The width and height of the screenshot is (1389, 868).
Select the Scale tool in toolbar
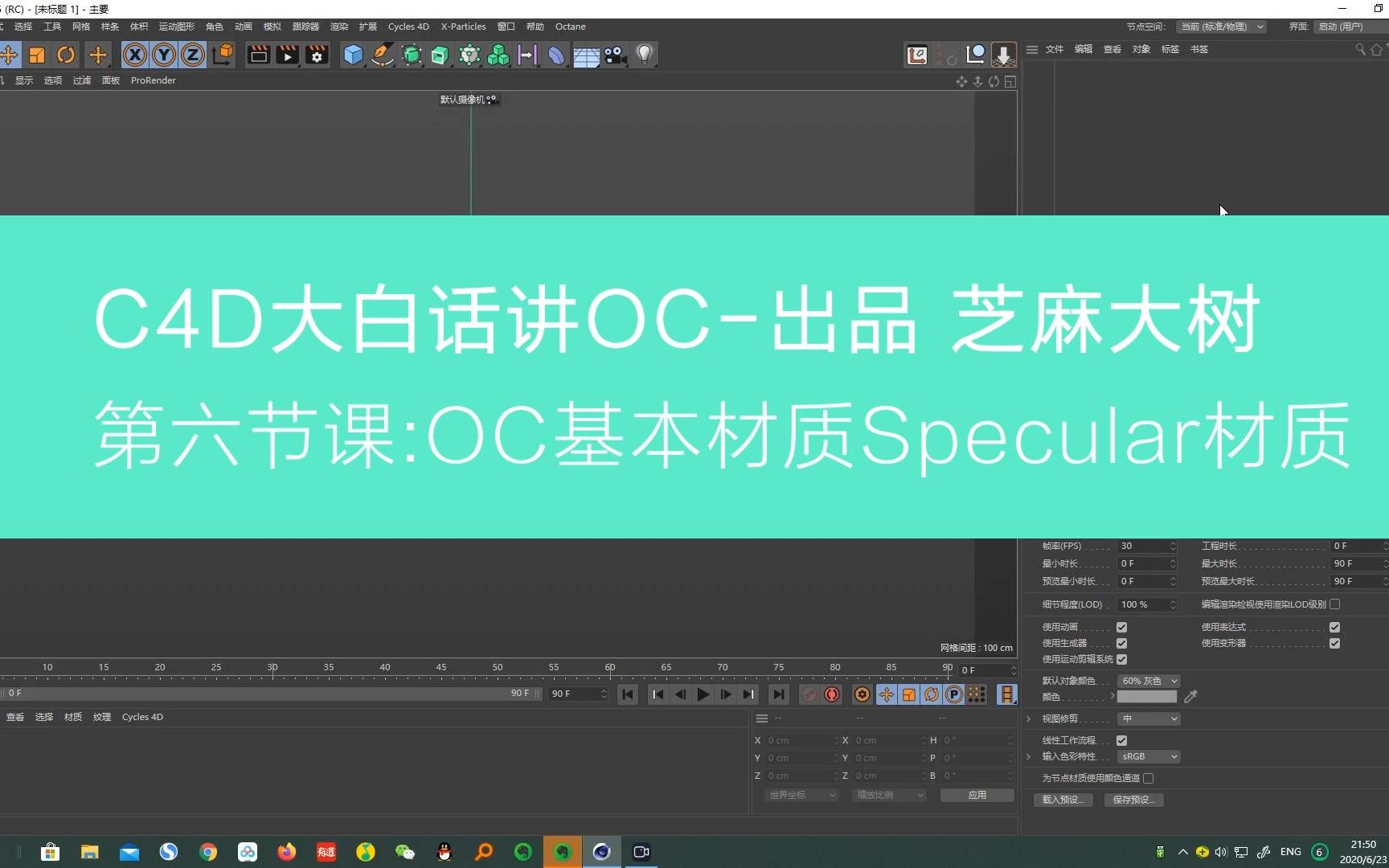click(37, 55)
